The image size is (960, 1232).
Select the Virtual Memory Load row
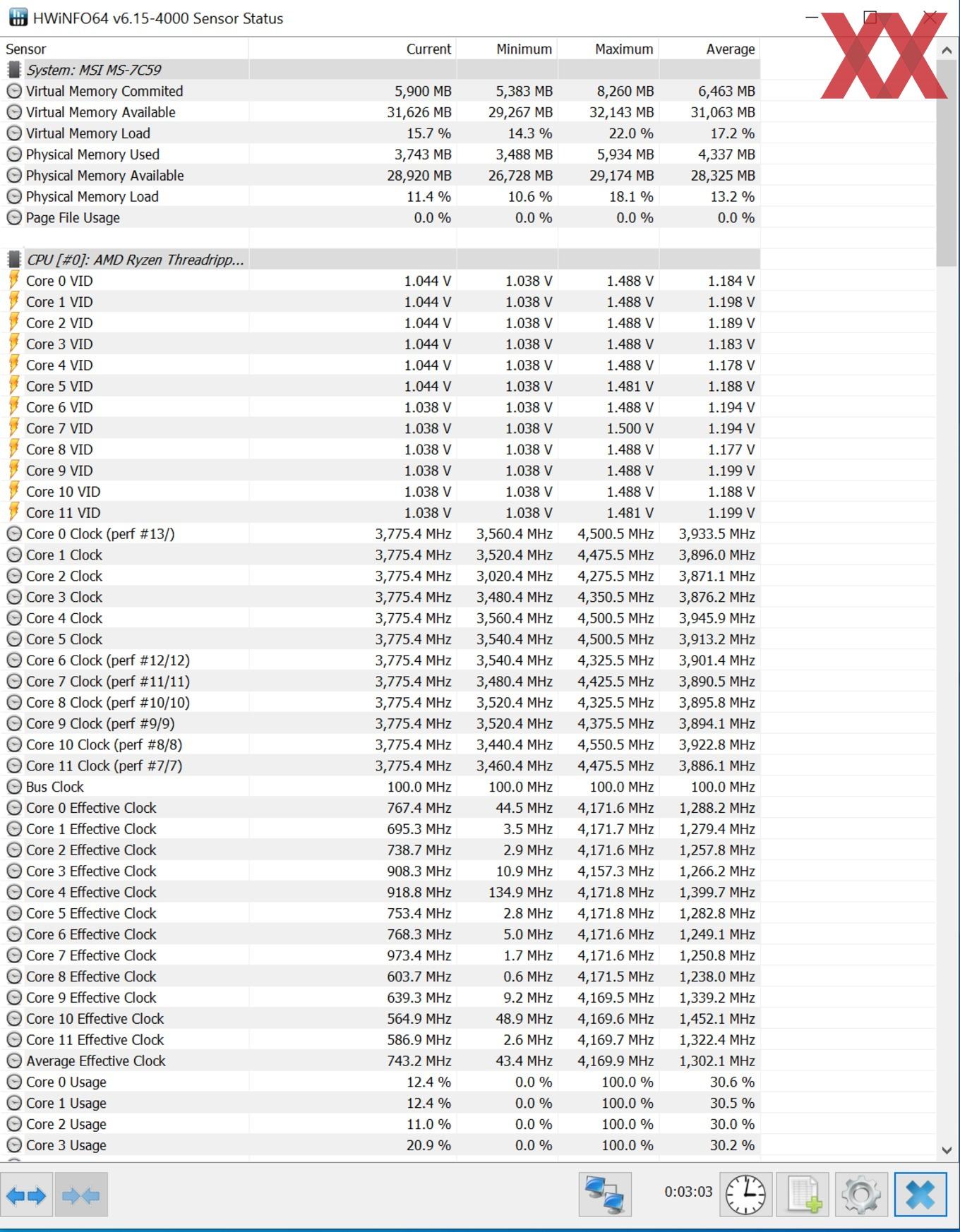380,133
